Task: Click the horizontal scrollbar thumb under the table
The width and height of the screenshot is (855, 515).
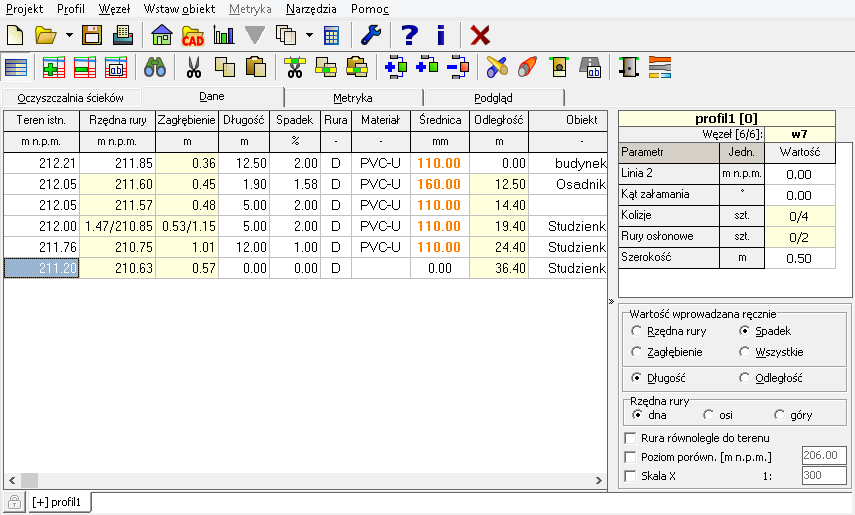Action: (29, 481)
